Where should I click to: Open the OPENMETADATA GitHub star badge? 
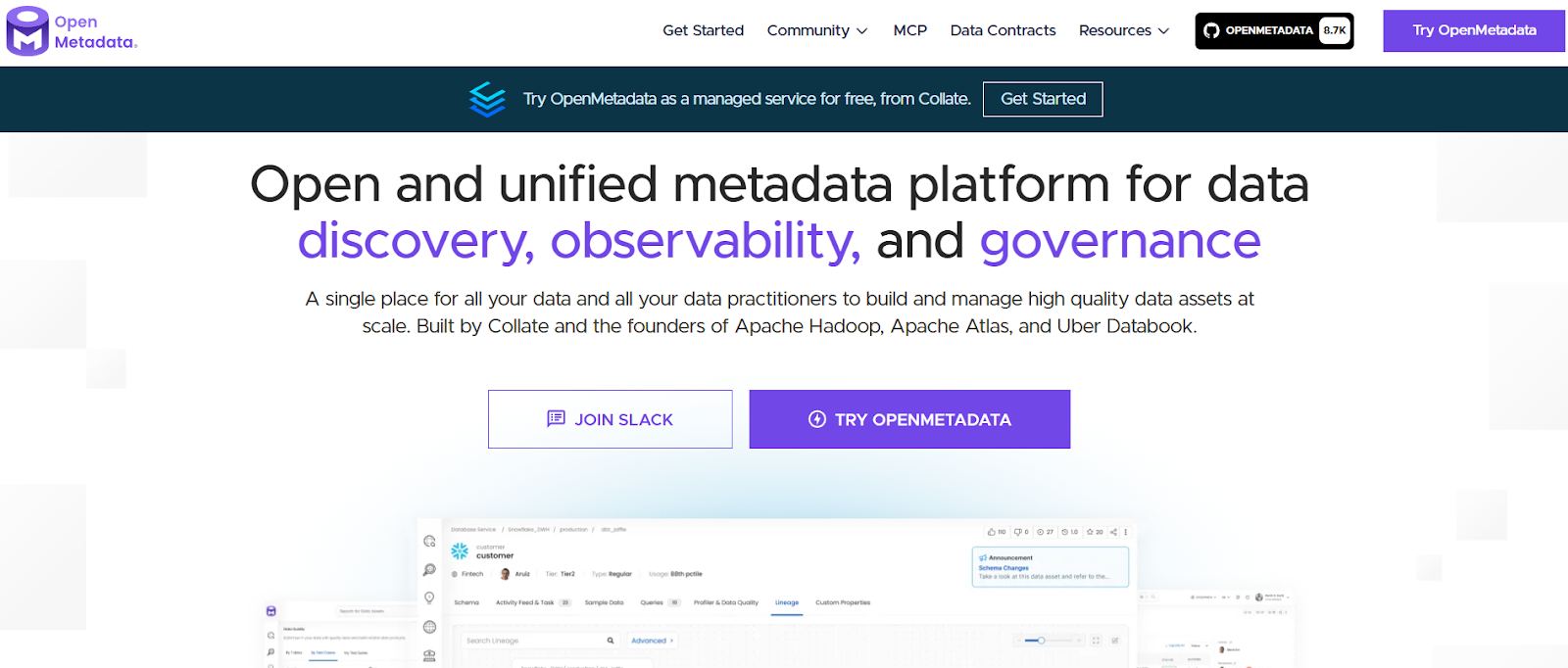[x=1273, y=30]
